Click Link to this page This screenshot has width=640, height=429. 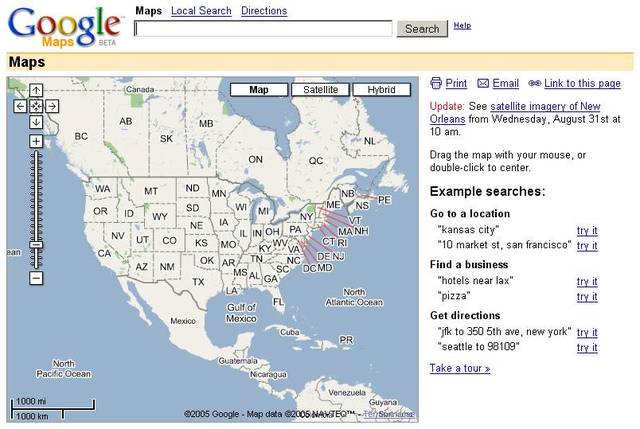(582, 83)
